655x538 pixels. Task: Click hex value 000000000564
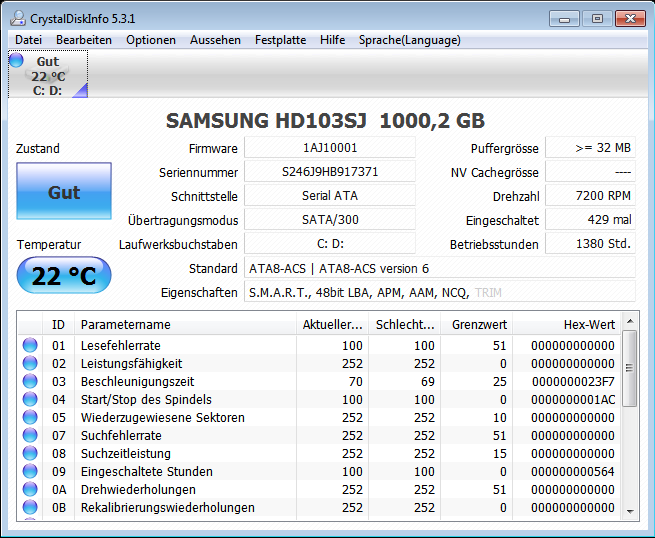tap(573, 471)
